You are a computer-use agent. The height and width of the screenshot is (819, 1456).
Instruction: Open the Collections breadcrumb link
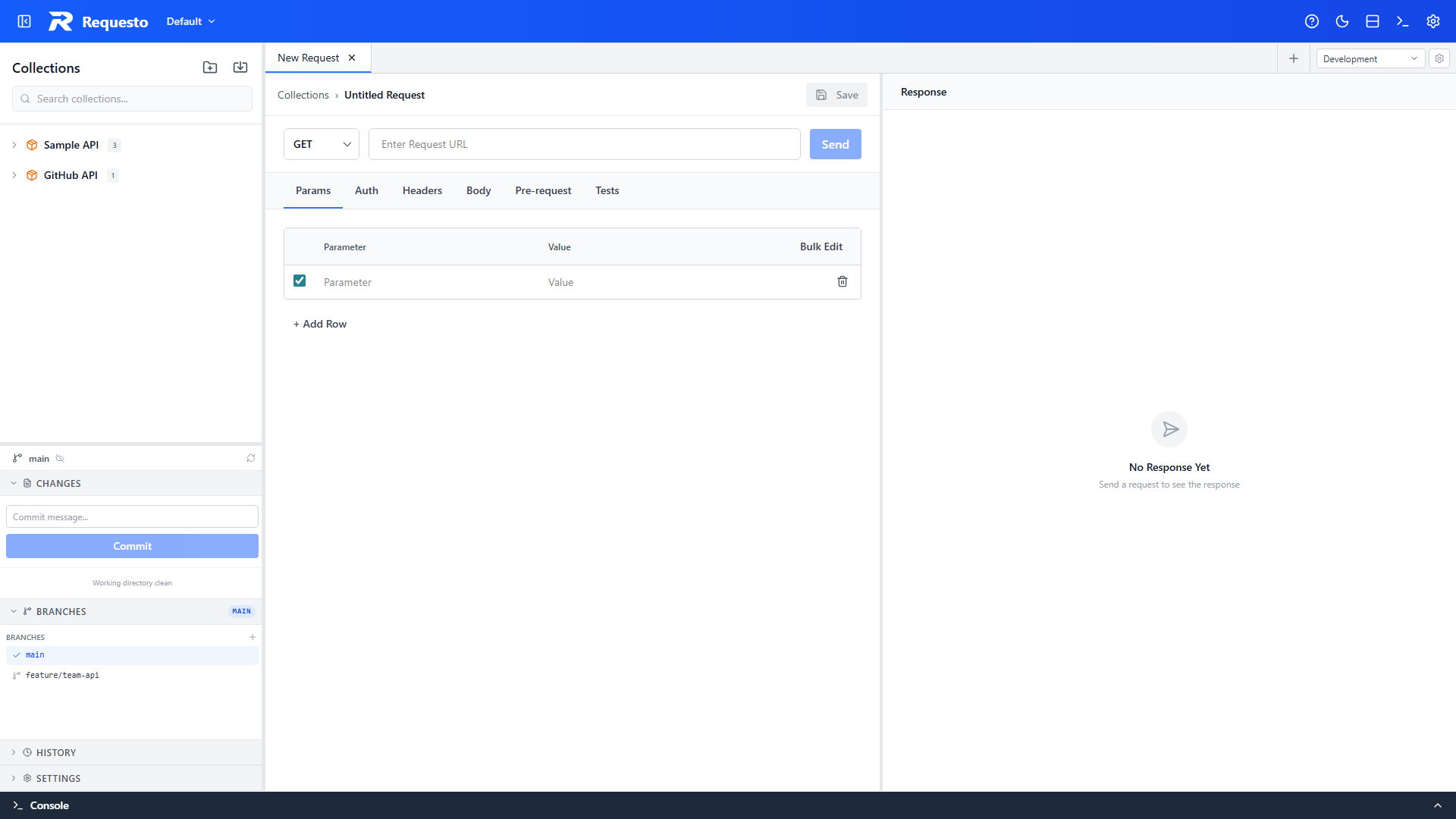(x=303, y=95)
